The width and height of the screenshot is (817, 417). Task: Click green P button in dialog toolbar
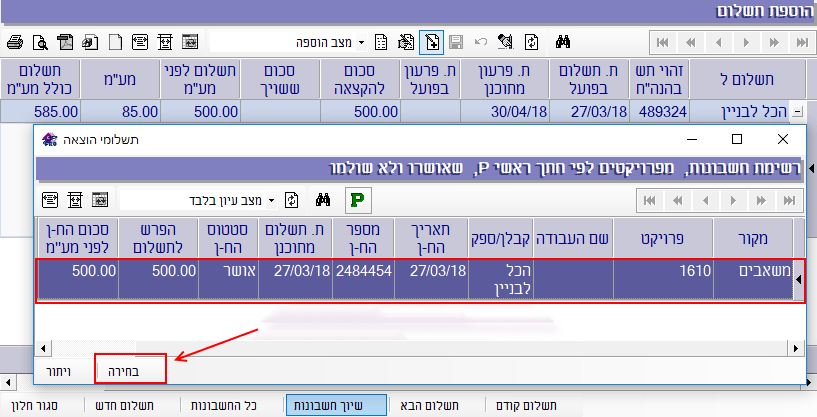pyautogui.click(x=356, y=199)
